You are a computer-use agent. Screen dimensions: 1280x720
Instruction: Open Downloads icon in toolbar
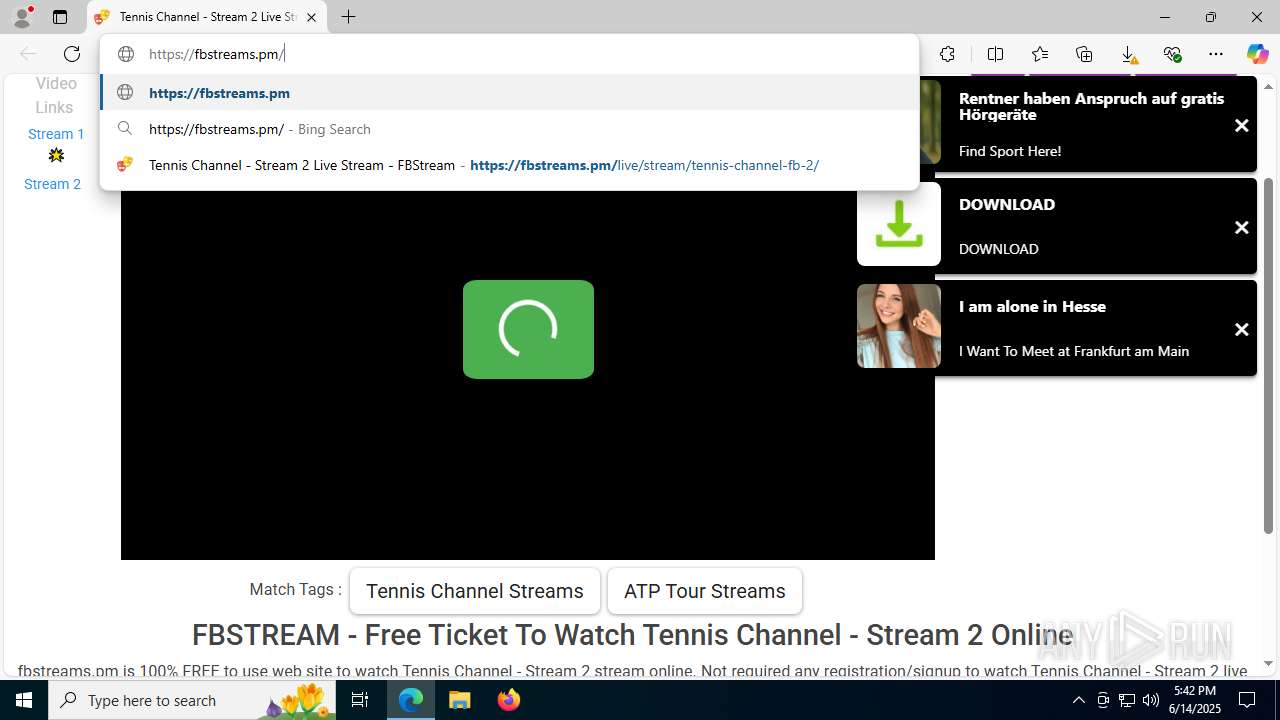click(x=1128, y=54)
